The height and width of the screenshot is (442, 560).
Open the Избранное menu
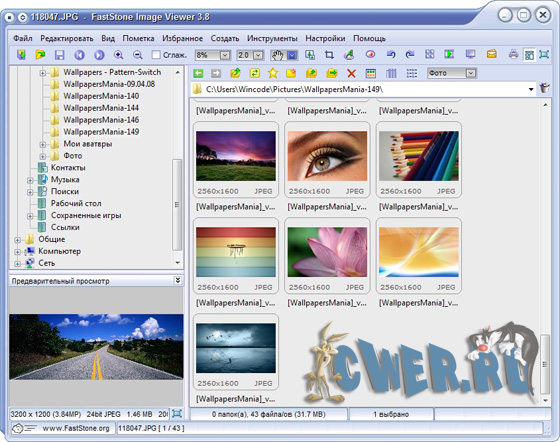pyautogui.click(x=182, y=38)
